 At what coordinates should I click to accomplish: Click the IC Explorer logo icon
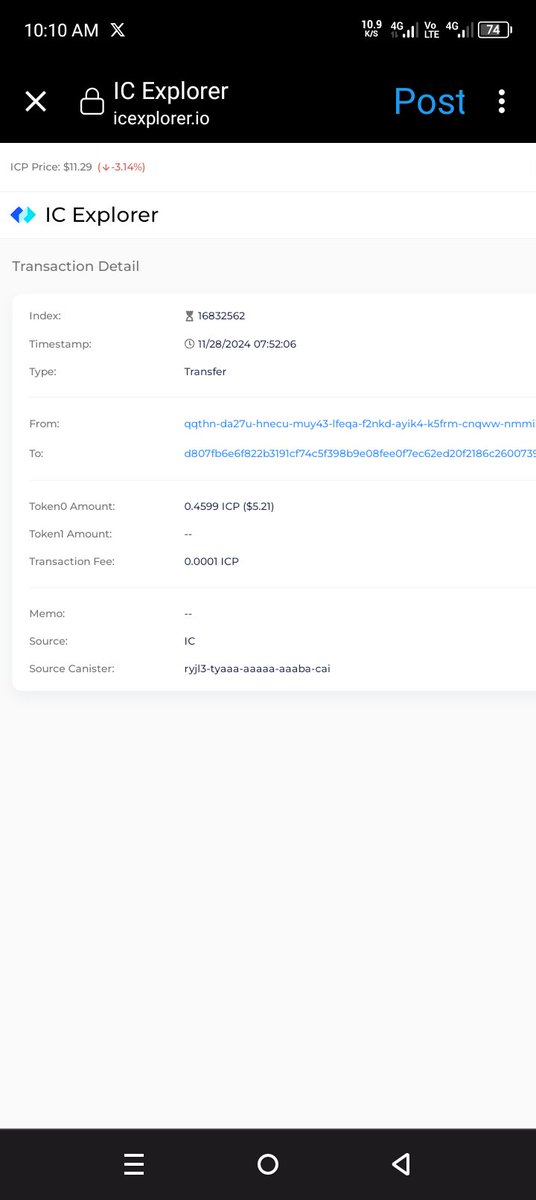coord(23,215)
